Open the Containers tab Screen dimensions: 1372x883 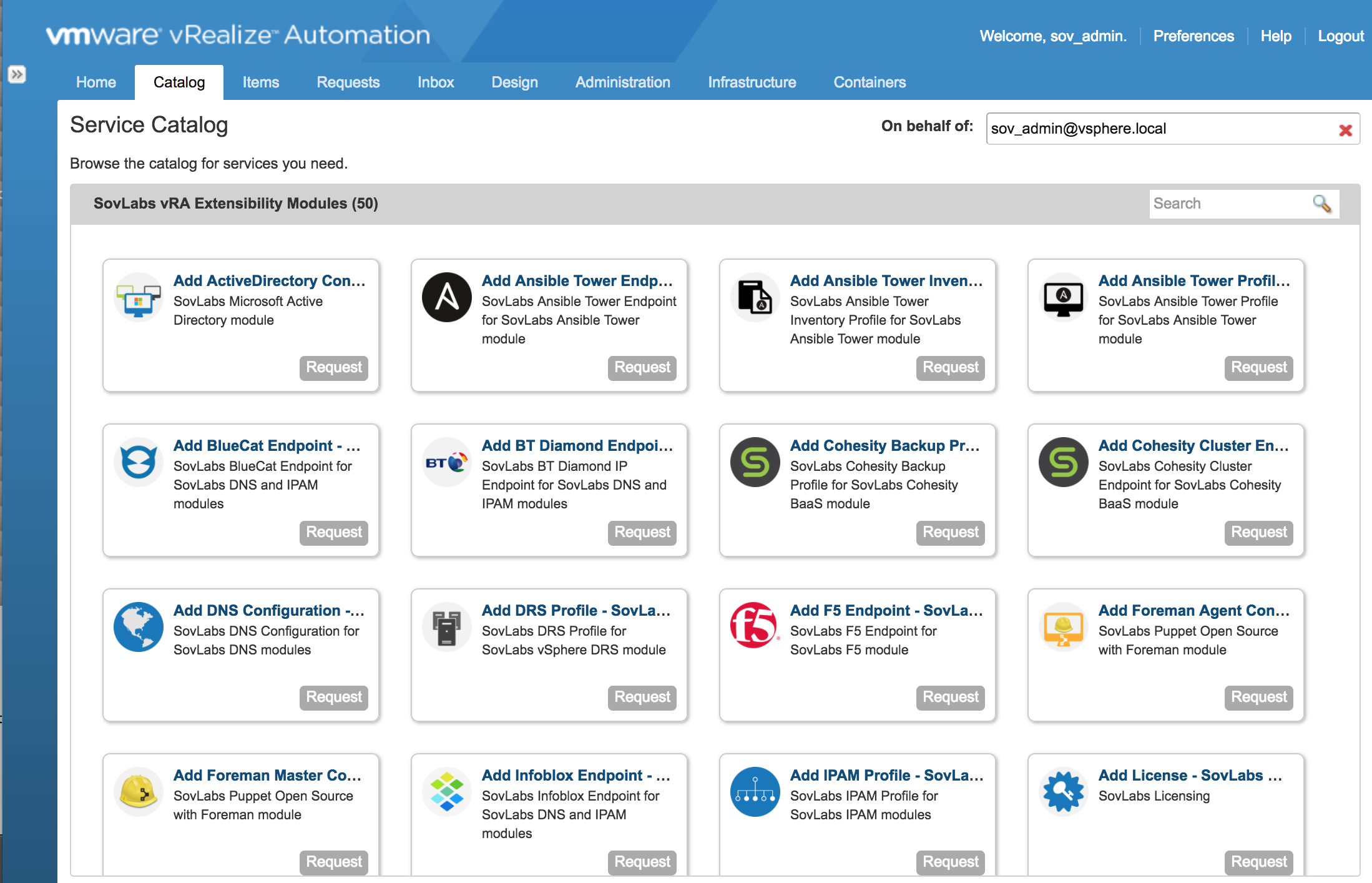click(870, 82)
